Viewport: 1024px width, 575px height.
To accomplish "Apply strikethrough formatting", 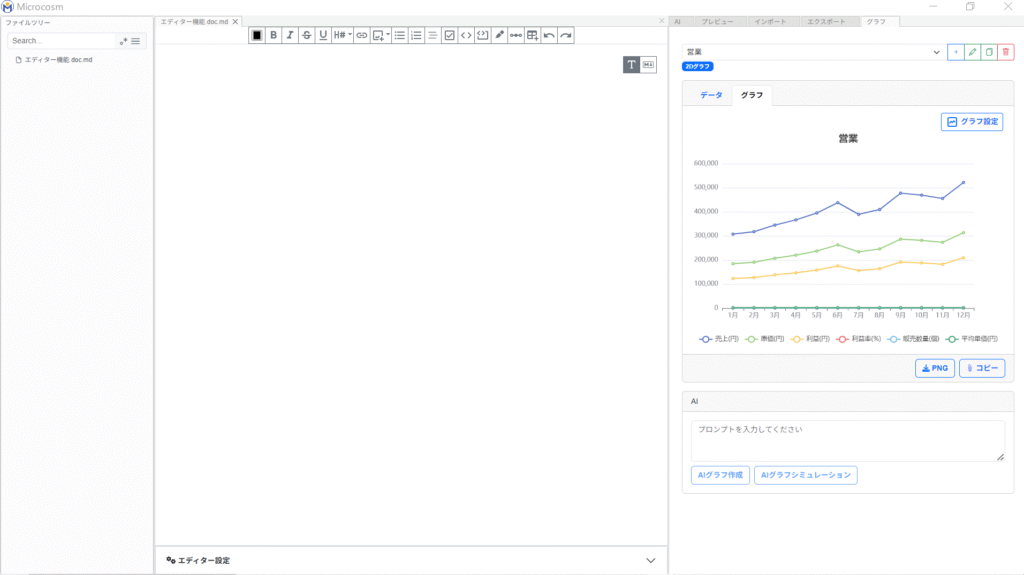I will [306, 35].
